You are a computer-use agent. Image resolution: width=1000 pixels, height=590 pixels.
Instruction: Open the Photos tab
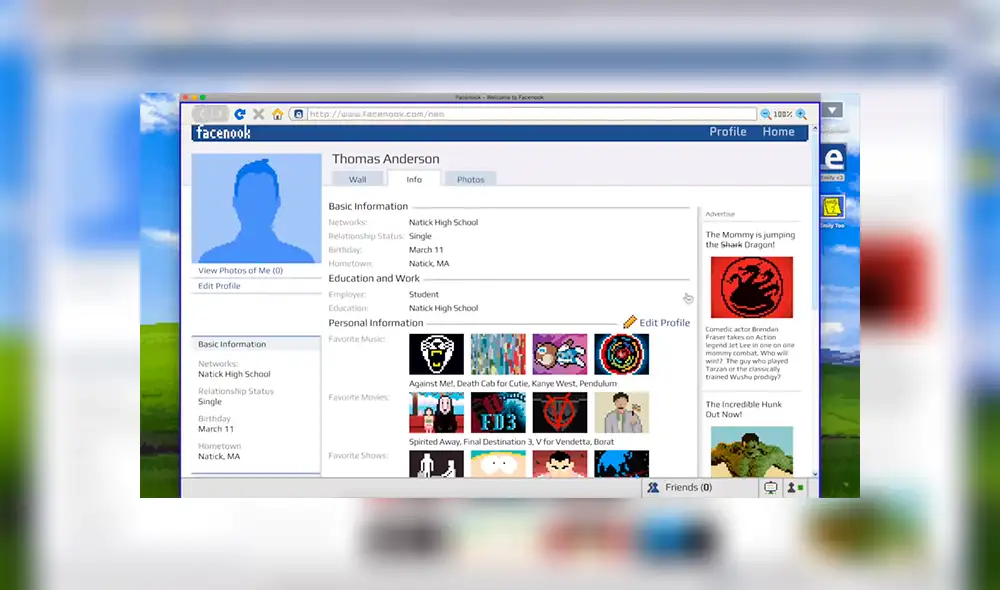[470, 178]
